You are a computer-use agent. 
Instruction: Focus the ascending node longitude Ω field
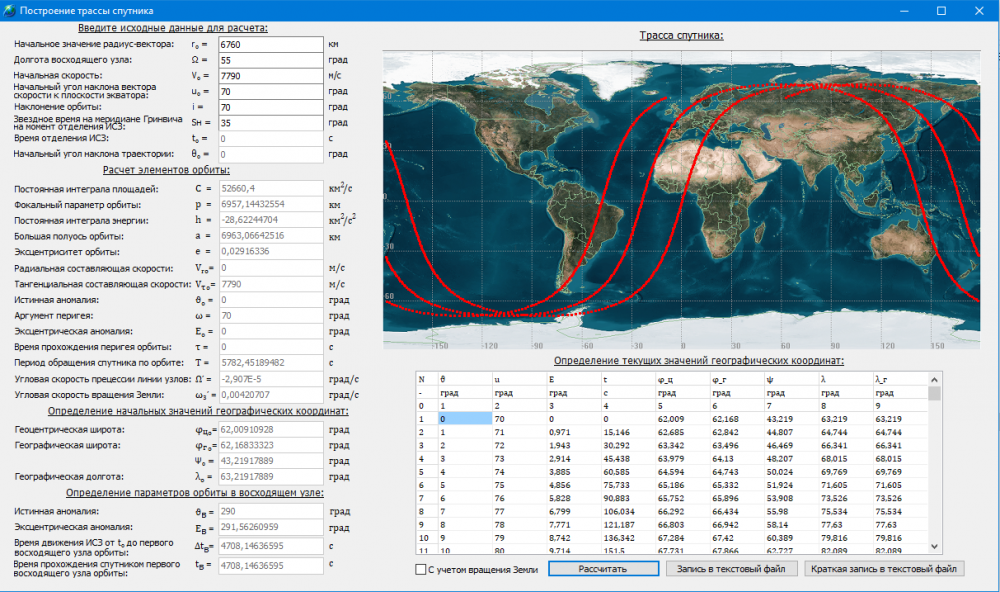[x=270, y=60]
